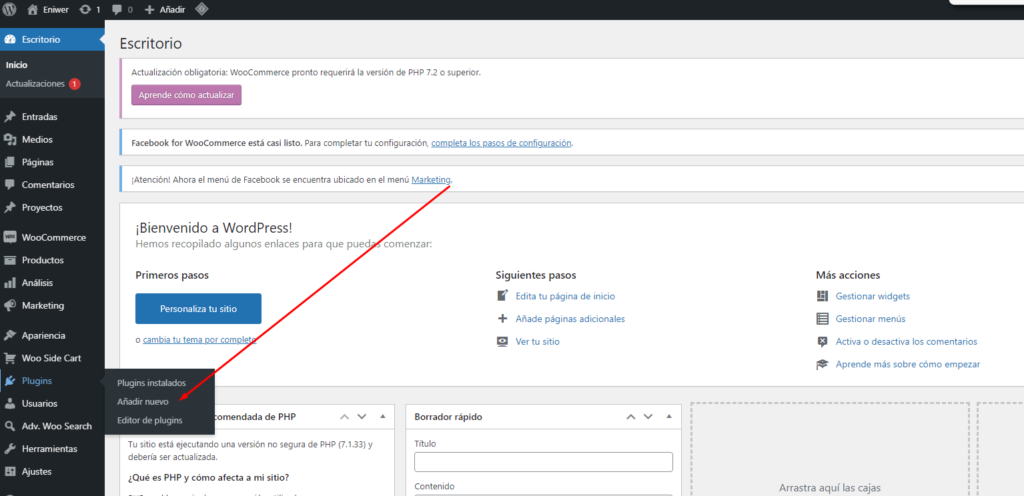This screenshot has height=496, width=1024.
Task: Collapse the PHP recommended widget triangle
Action: click(x=383, y=416)
